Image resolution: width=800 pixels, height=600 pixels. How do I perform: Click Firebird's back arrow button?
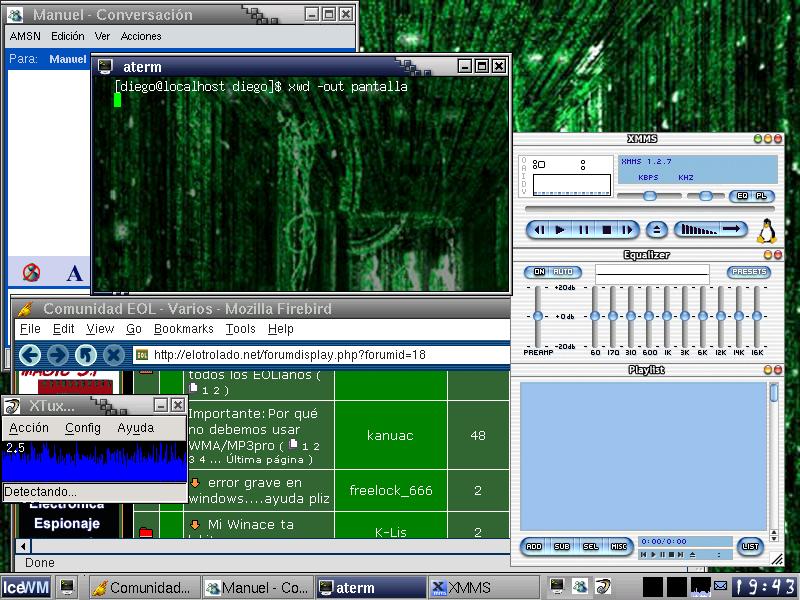point(29,355)
